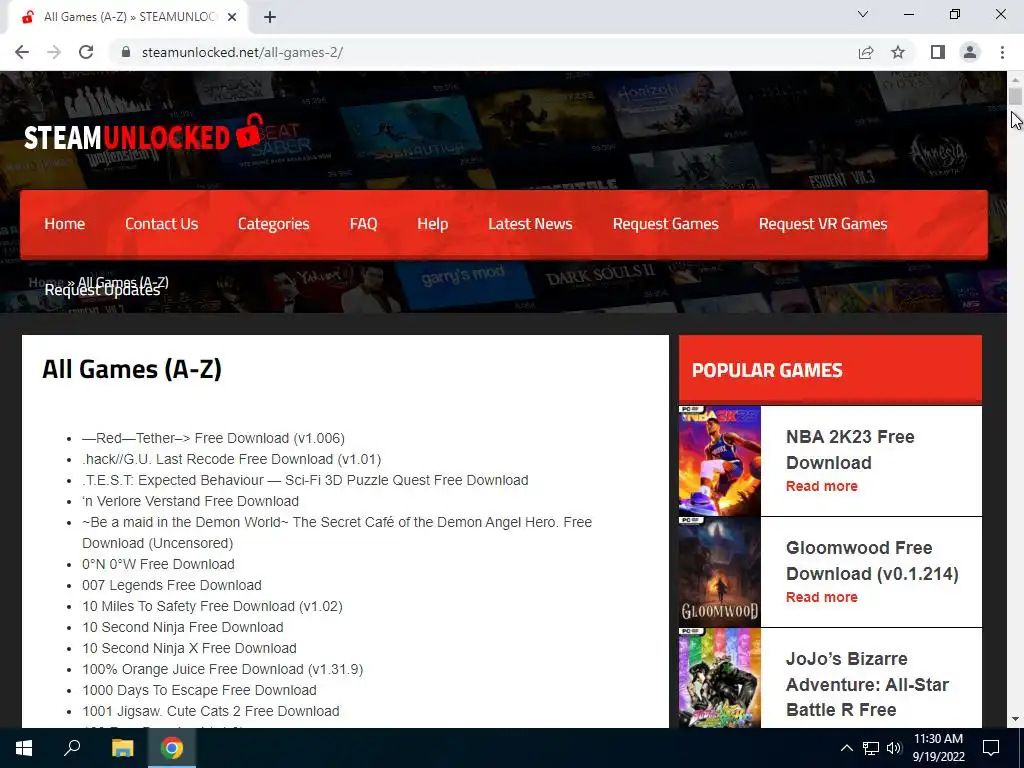
Task: Click Read more under Gloomwood
Action: 822,597
